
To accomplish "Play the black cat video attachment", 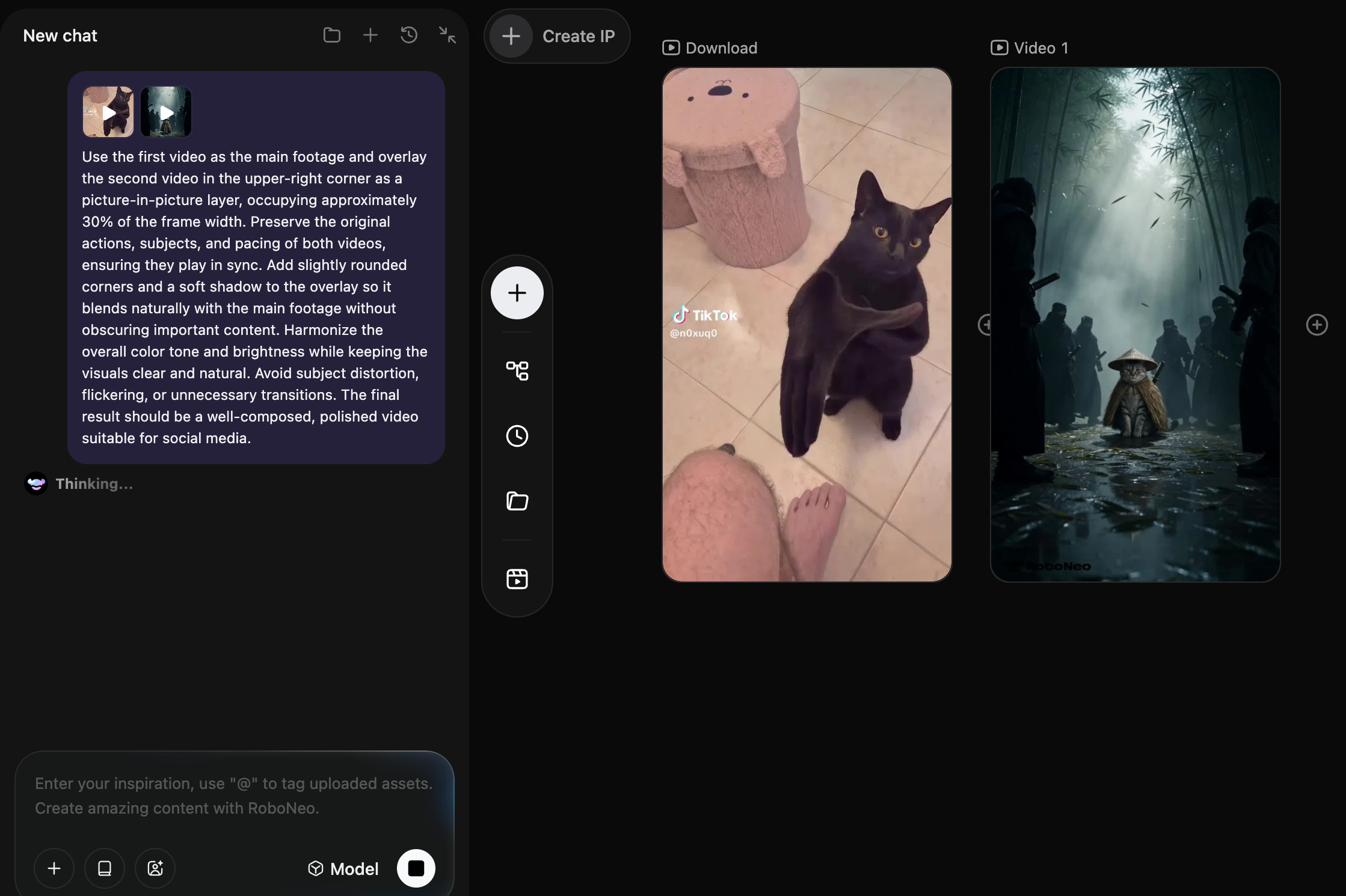I will tap(108, 112).
